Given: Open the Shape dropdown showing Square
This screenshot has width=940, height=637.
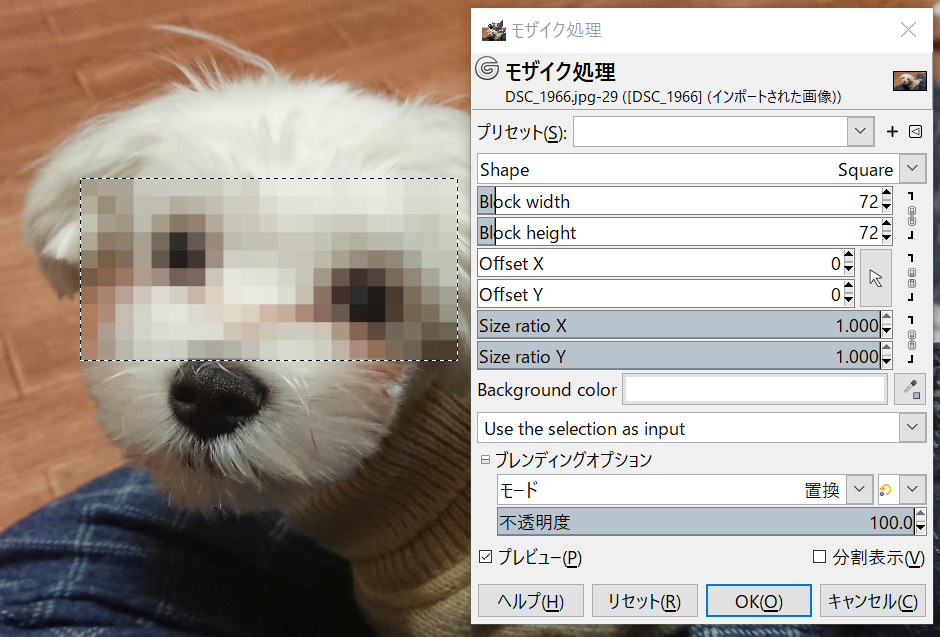Looking at the screenshot, I should coord(912,169).
